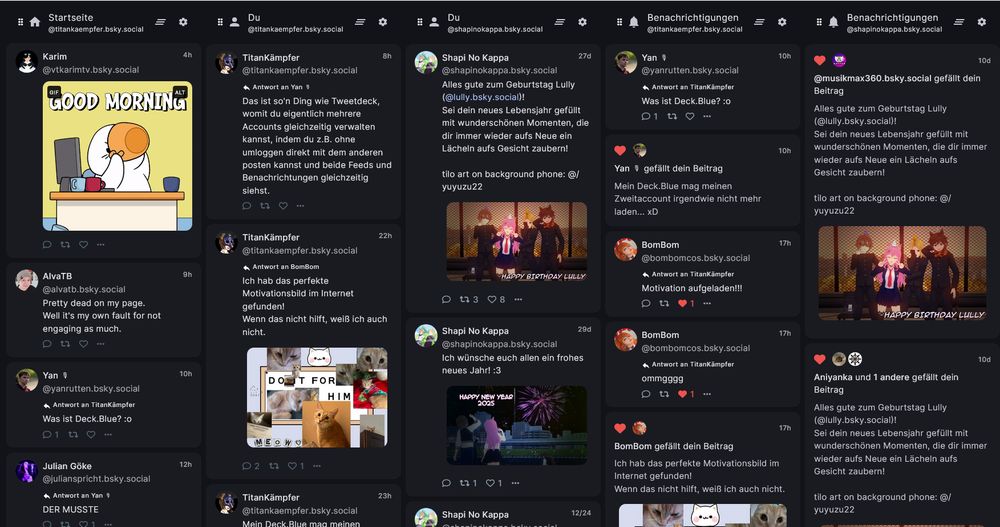The image size is (1000, 527).
Task: Unlike BomBom's ommgggg reply
Action: coord(686,394)
